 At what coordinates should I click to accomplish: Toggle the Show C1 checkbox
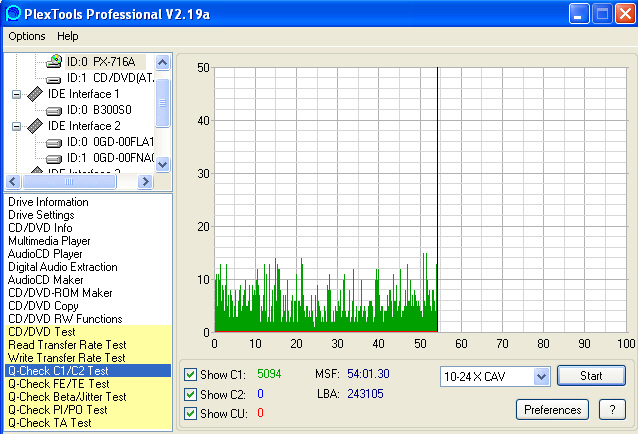click(190, 374)
